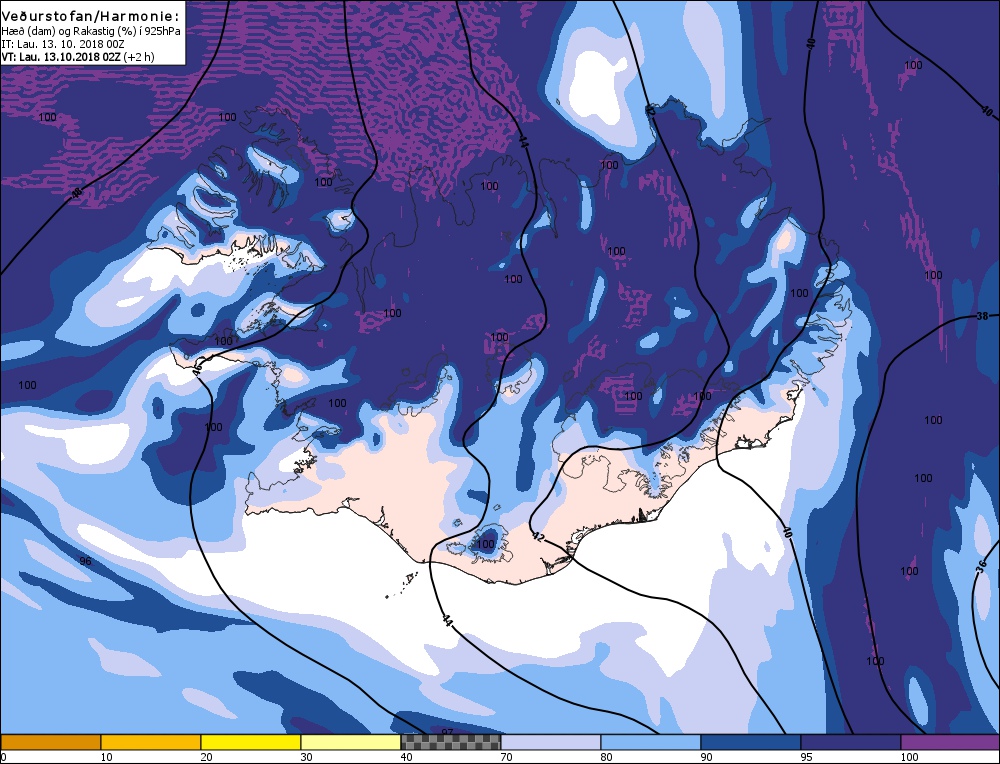Click the '36' contour line label
Screen dimensions: 1000x764
tap(982, 565)
